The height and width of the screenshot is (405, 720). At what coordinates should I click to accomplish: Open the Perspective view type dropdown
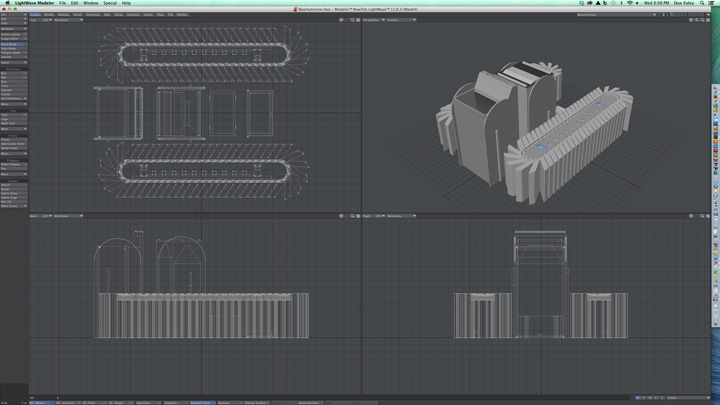coord(372,20)
